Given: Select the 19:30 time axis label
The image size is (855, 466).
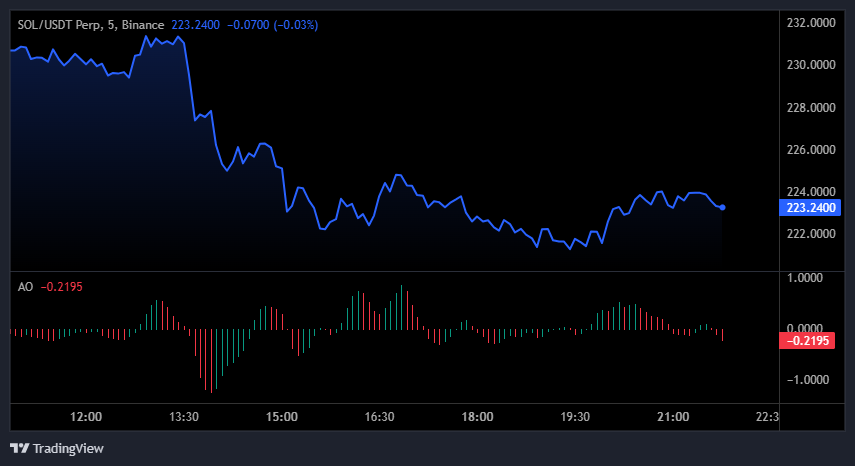Looking at the screenshot, I should click(x=575, y=416).
